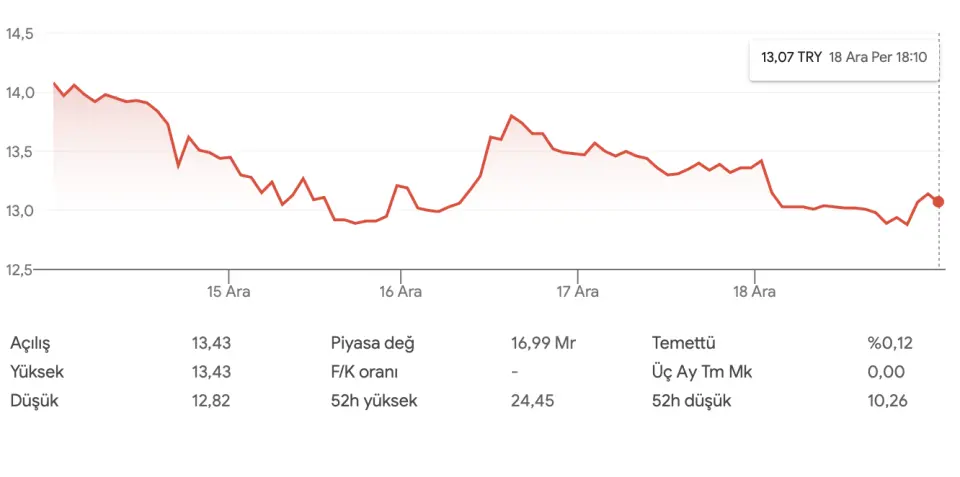
Task: Click the red endpoint dot on the chart
Action: [x=938, y=202]
